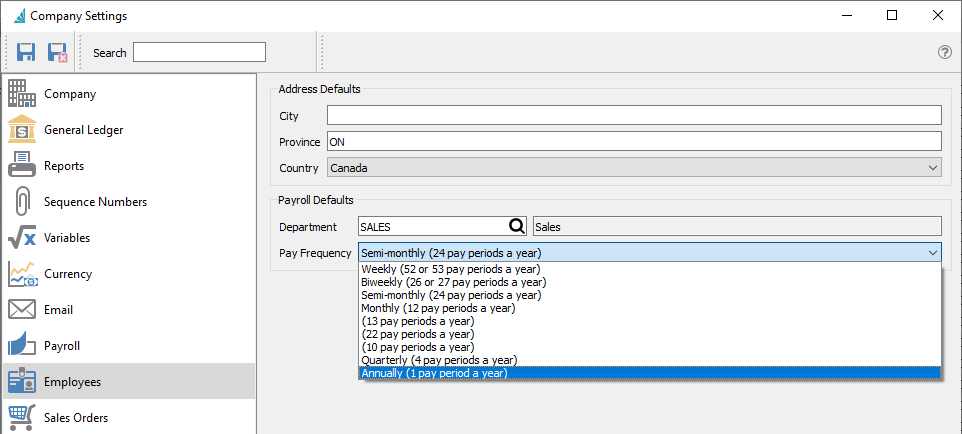Click the Save icon in toolbar

(x=26, y=52)
